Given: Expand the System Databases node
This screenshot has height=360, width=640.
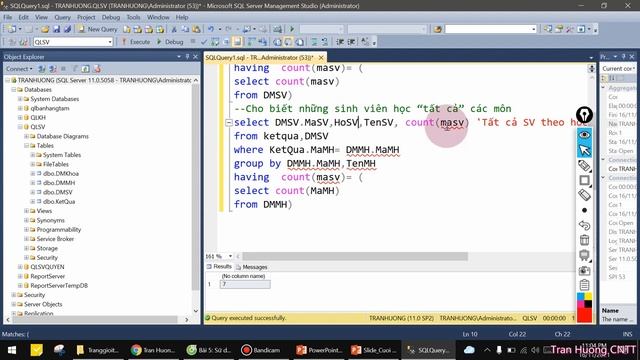Looking at the screenshot, I should point(20,99).
